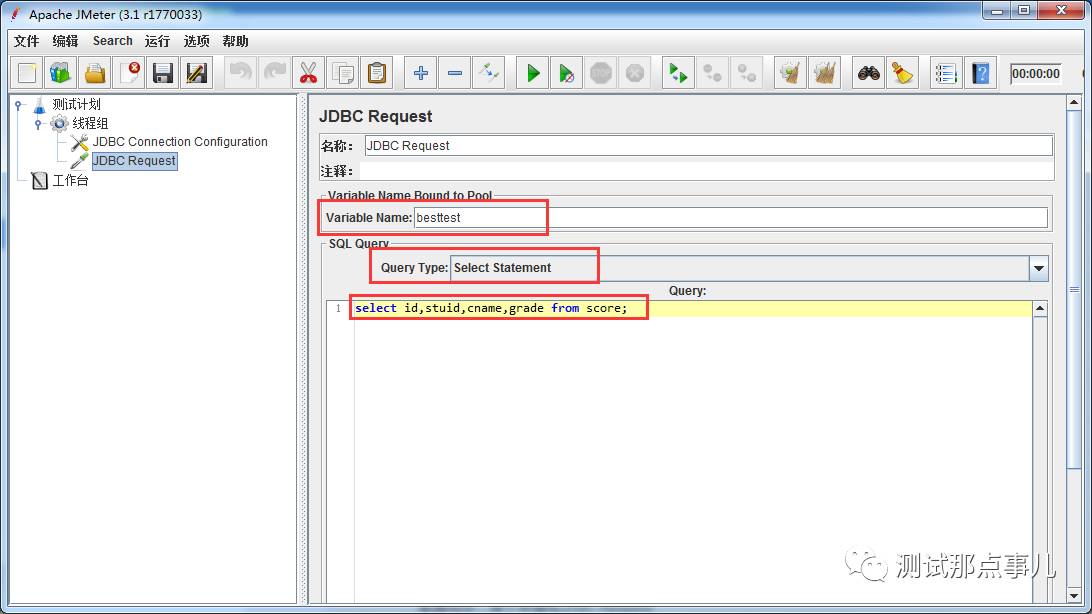This screenshot has width=1092, height=614.
Task: Click the Reset search icon
Action: coord(903,72)
